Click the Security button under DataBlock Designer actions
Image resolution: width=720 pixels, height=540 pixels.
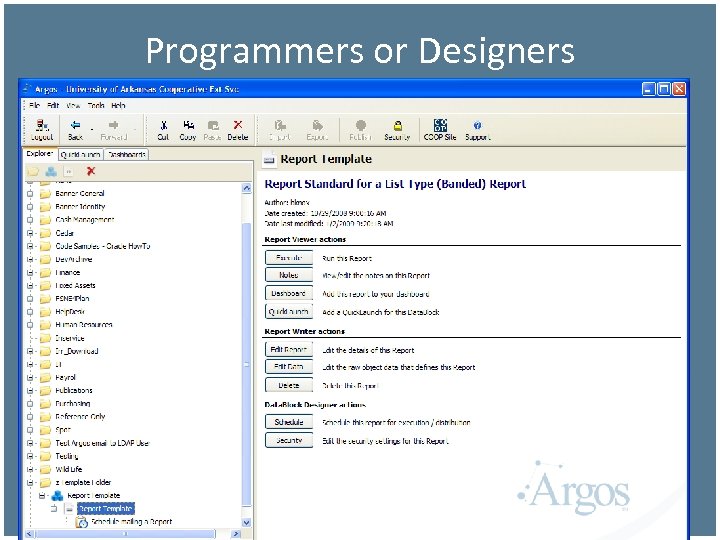tap(289, 440)
